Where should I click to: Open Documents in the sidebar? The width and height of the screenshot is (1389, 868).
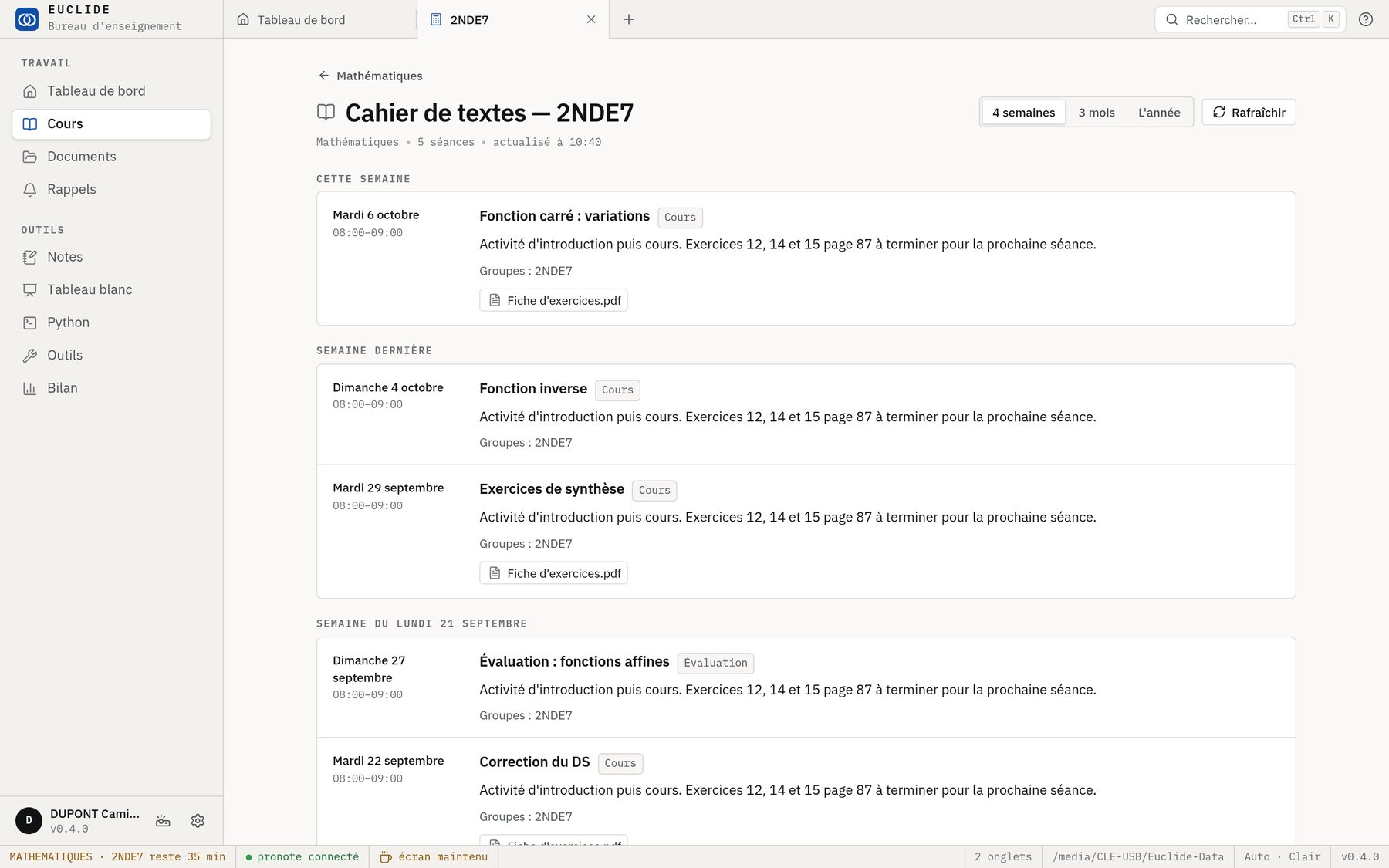click(x=111, y=157)
